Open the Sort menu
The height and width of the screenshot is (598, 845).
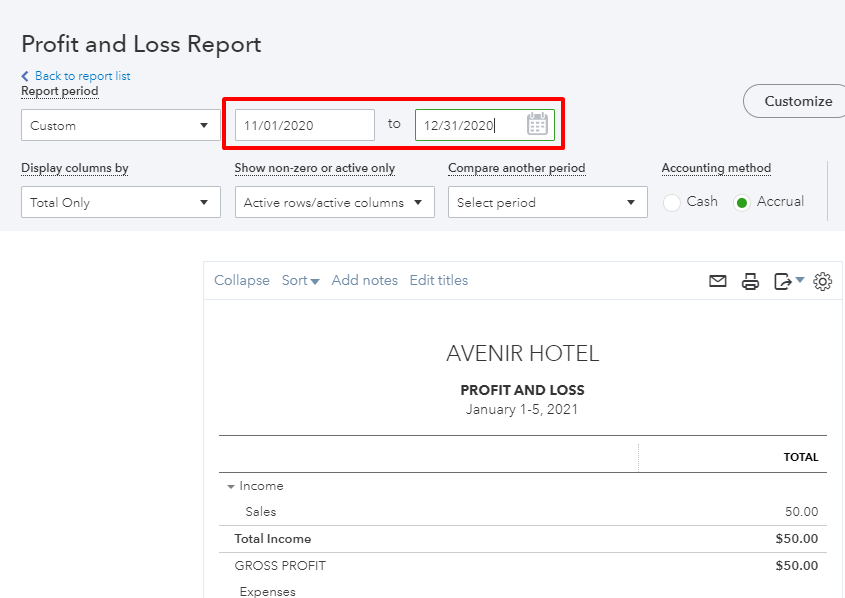[300, 281]
